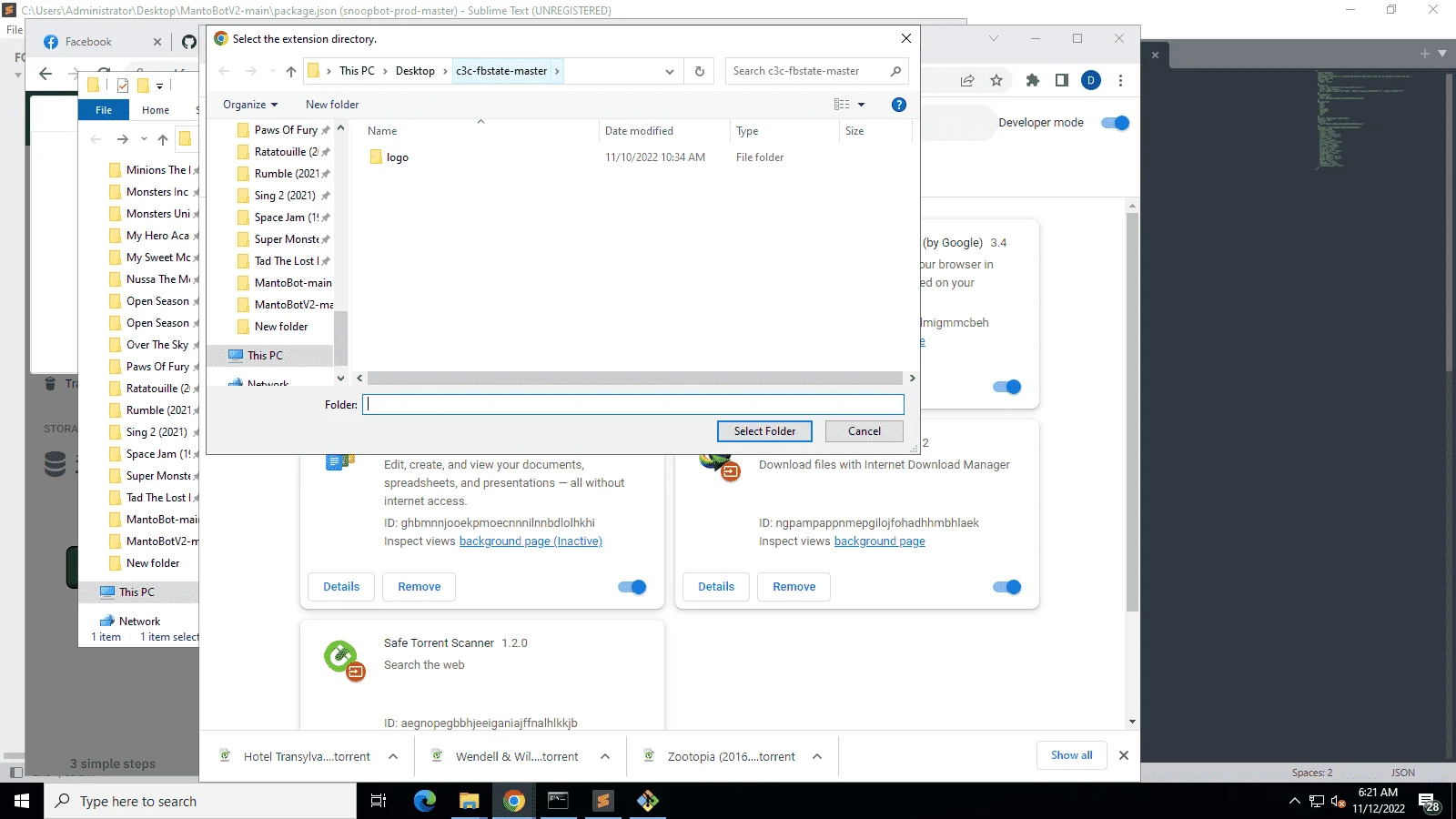This screenshot has width=1456, height=819.
Task: Go up one level in File Explorer window
Action: pos(163,139)
